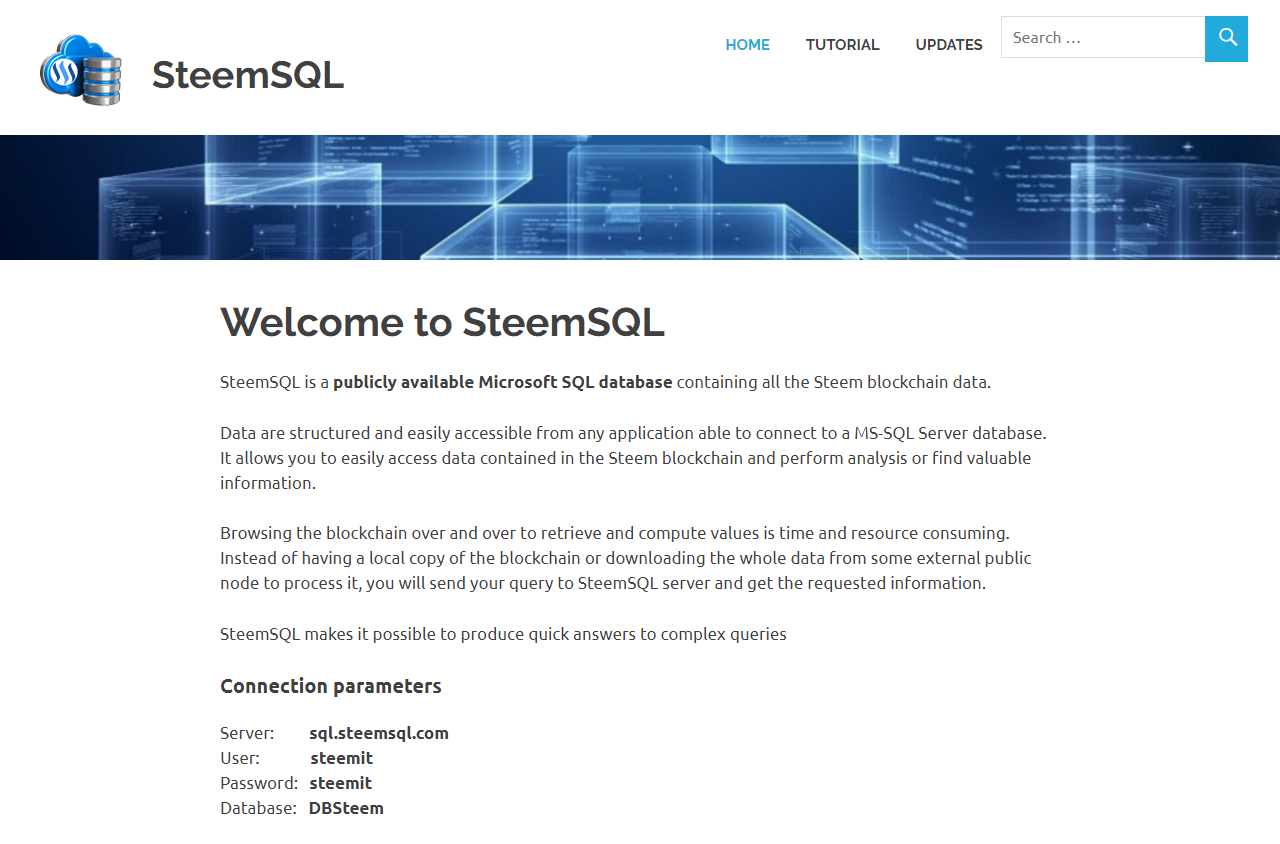Open the SteemSQL site title link
Screen dimensions: 1280x844
pyautogui.click(x=248, y=75)
